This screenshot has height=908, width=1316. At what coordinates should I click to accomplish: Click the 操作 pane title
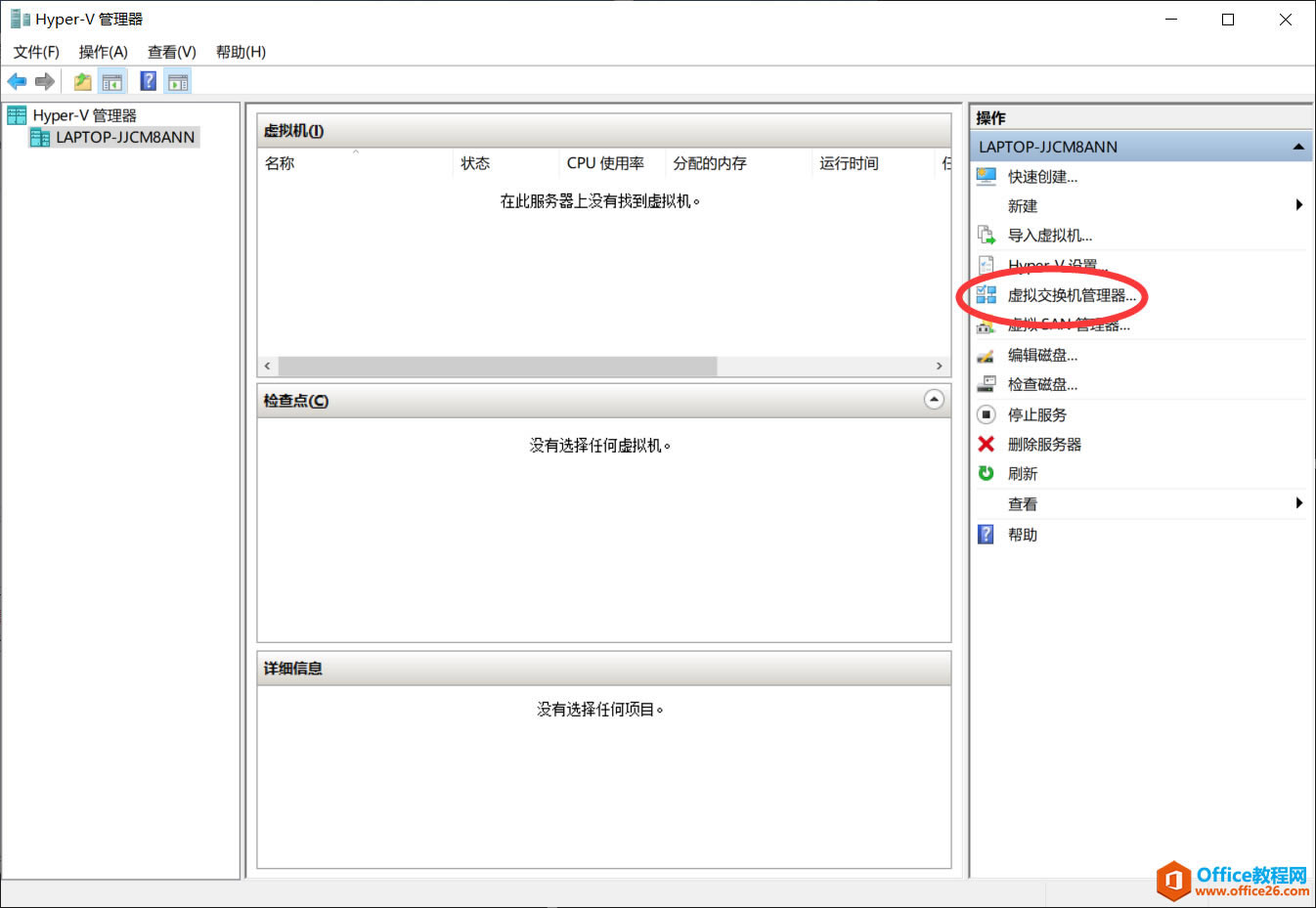(990, 118)
